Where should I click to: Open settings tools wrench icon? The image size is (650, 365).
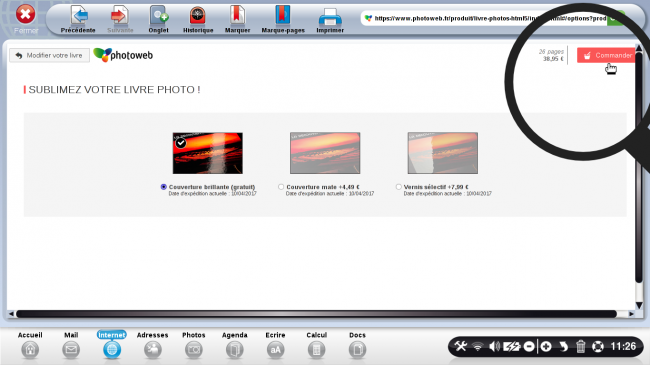[x=461, y=346]
